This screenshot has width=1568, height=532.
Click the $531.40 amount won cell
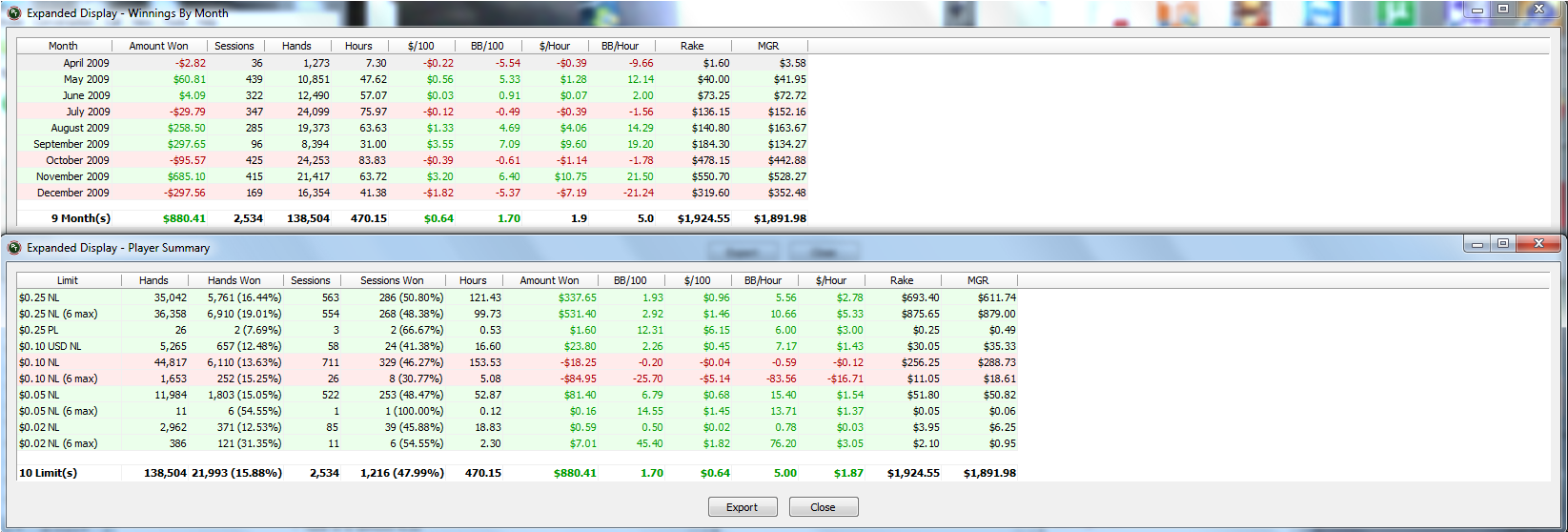(x=578, y=314)
